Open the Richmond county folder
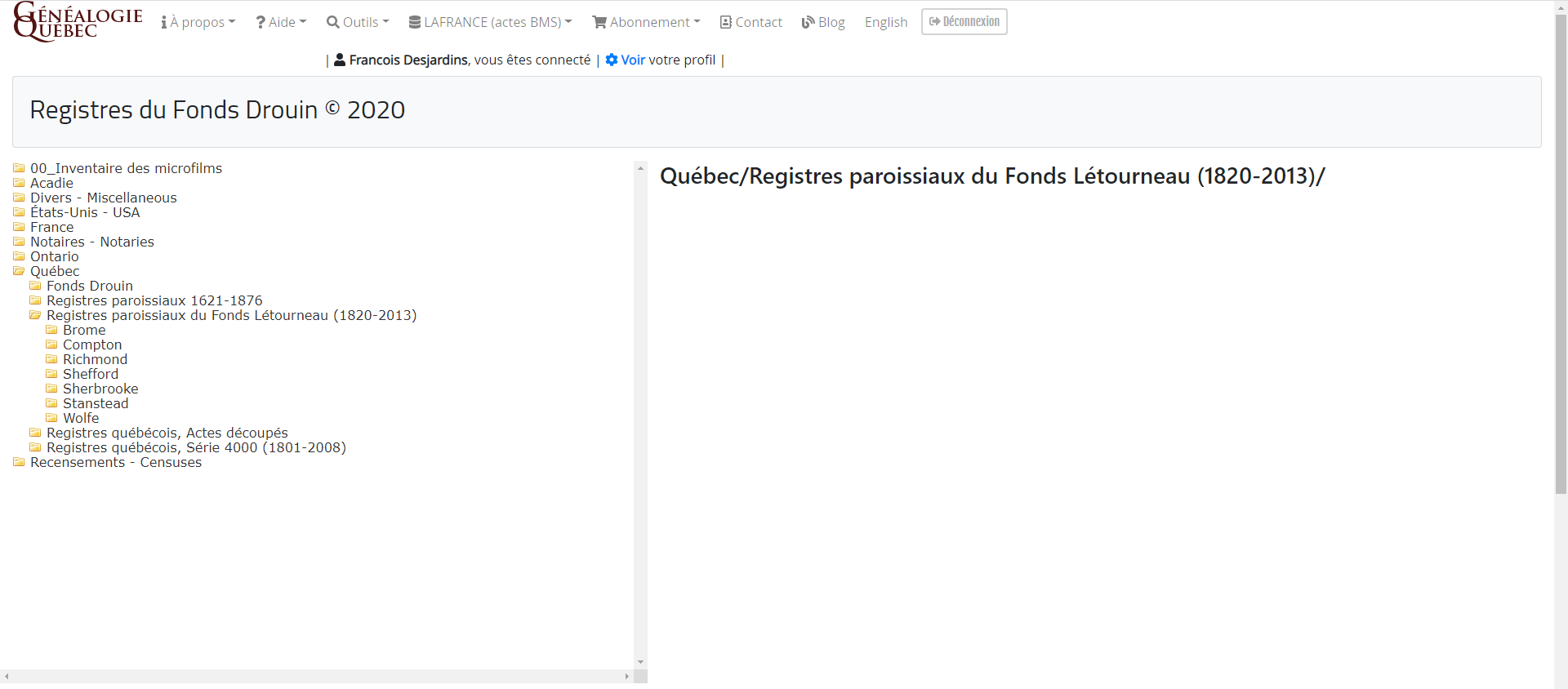Screen dimensions: 1568x689 [95, 359]
